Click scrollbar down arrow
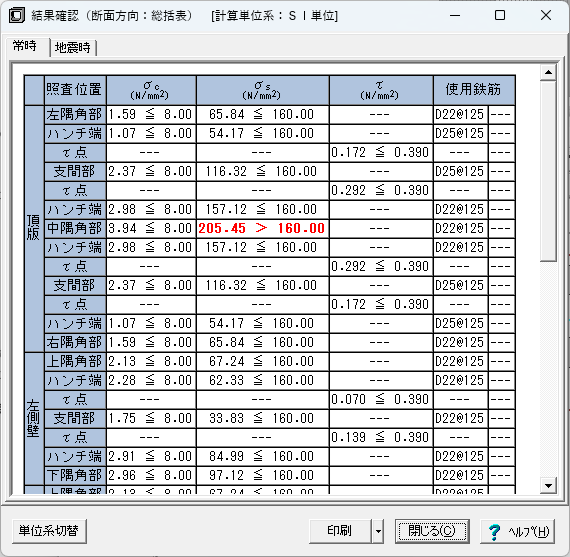Screen dimensions: 570x557 coord(548,485)
